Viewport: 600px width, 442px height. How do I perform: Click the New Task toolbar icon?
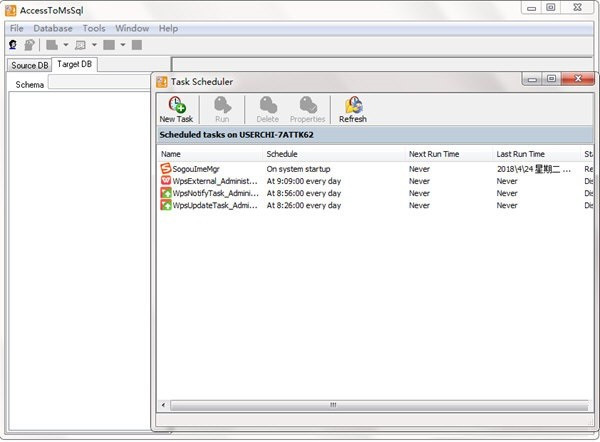click(x=176, y=108)
